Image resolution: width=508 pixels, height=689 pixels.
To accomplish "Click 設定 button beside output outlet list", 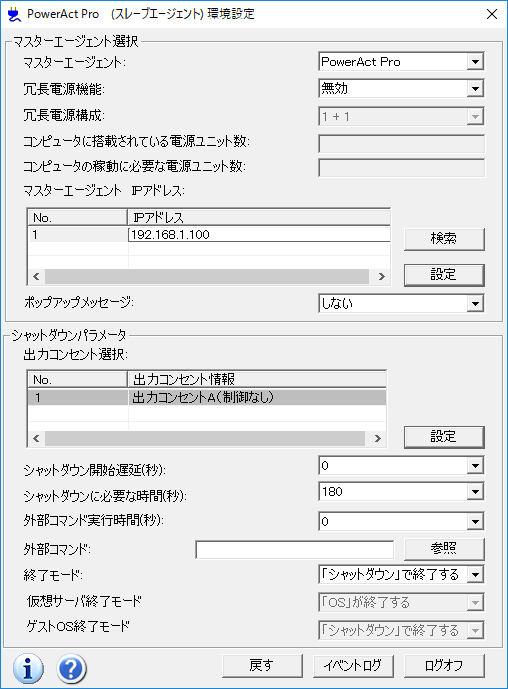I will pyautogui.click(x=444, y=437).
